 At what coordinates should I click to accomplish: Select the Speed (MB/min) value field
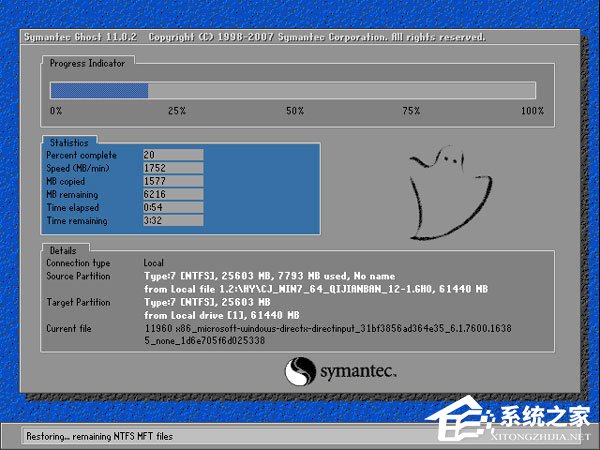(173, 166)
